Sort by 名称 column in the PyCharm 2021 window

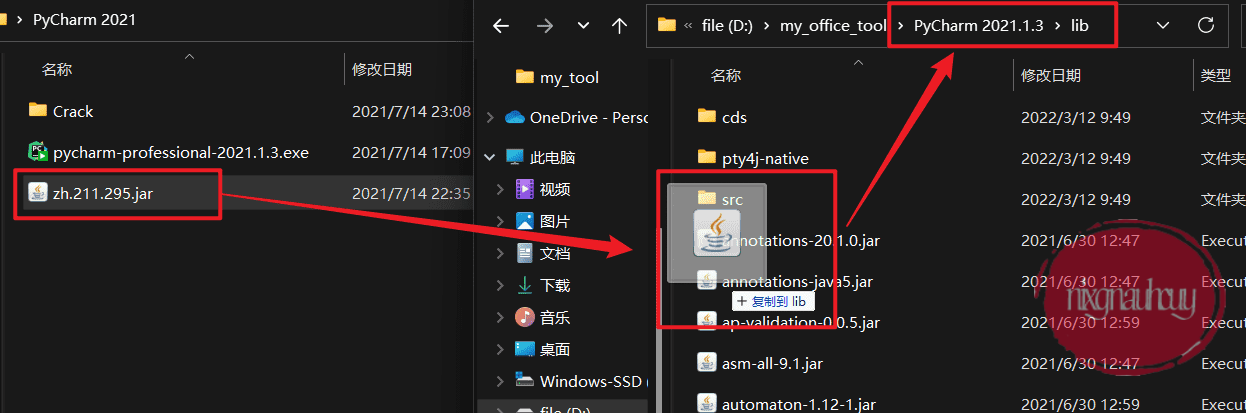click(56, 69)
